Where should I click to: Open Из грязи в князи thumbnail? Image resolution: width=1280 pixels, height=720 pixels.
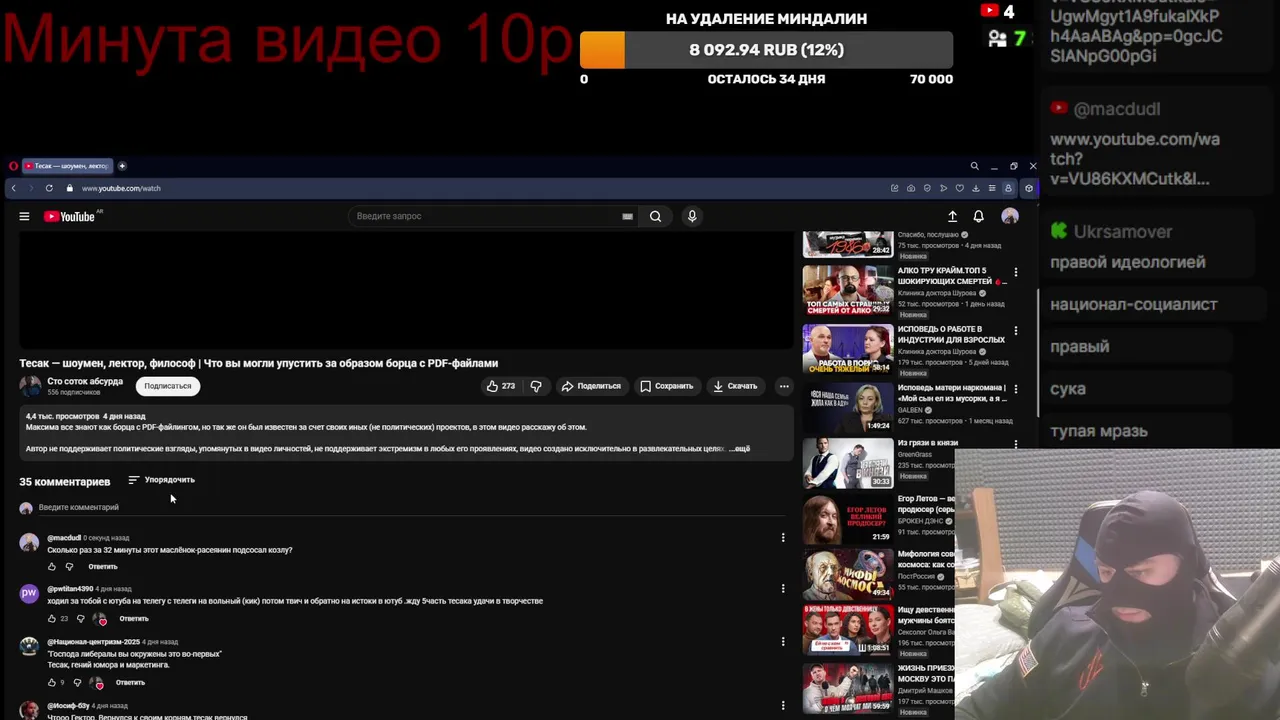coord(848,463)
